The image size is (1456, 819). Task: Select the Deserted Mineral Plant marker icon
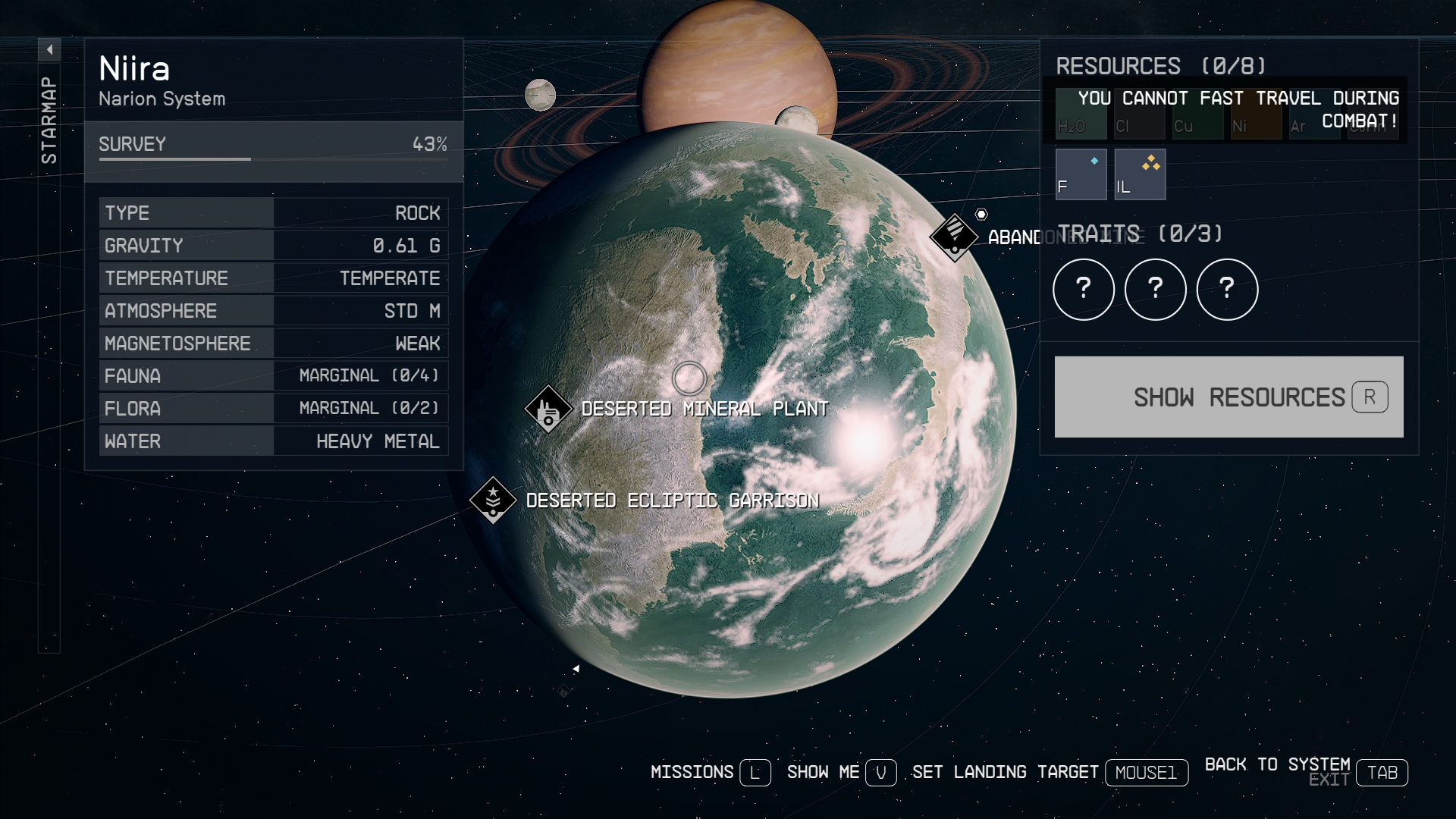(548, 409)
